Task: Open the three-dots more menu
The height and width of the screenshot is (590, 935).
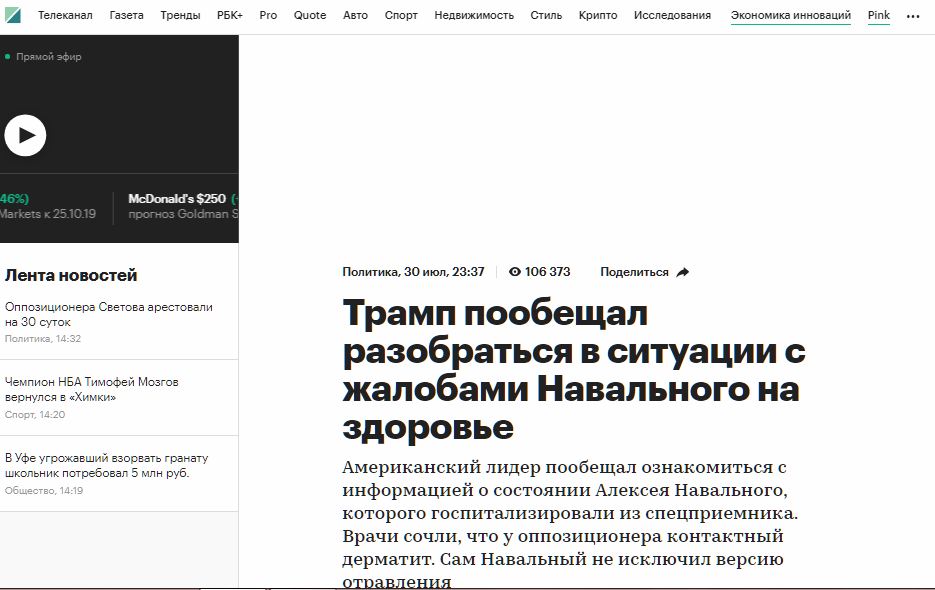Action: [x=912, y=17]
